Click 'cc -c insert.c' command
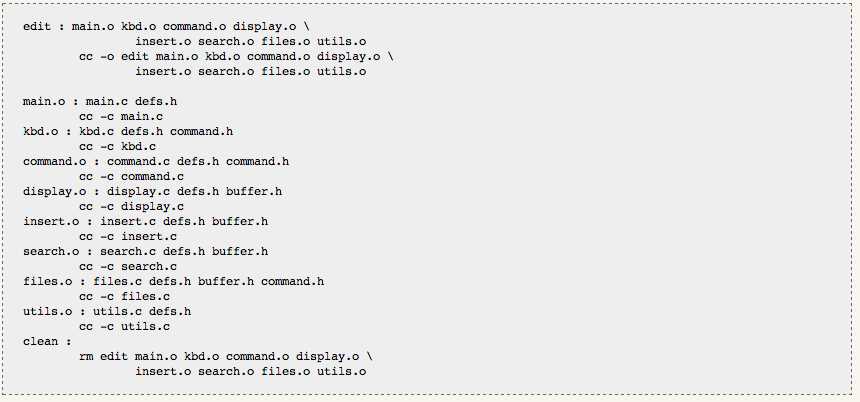 point(128,237)
